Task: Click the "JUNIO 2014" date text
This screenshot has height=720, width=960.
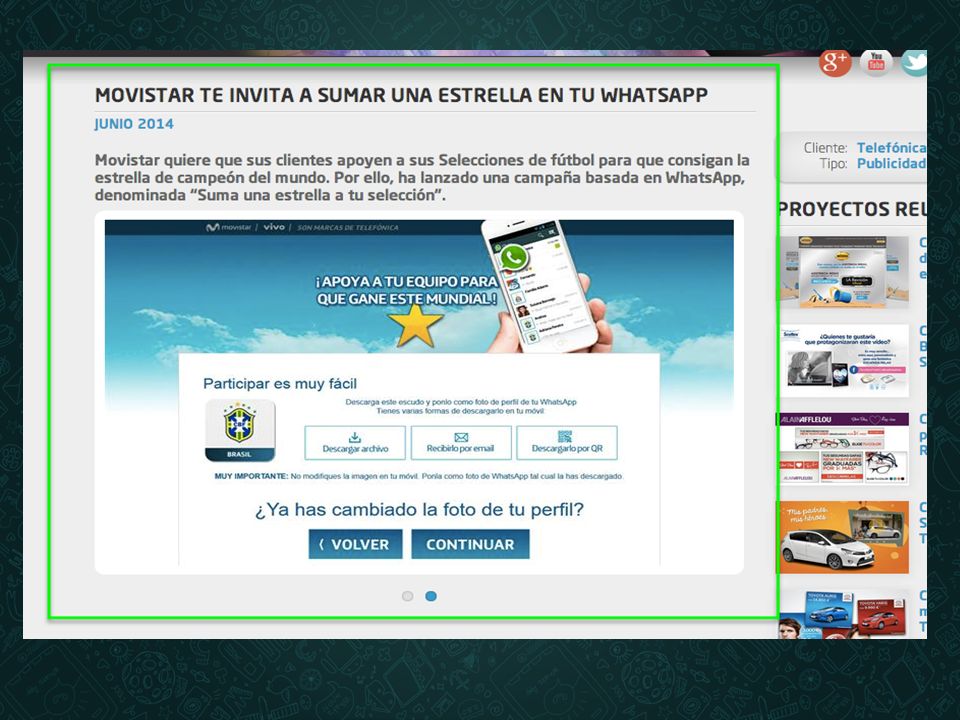Action: (x=134, y=124)
